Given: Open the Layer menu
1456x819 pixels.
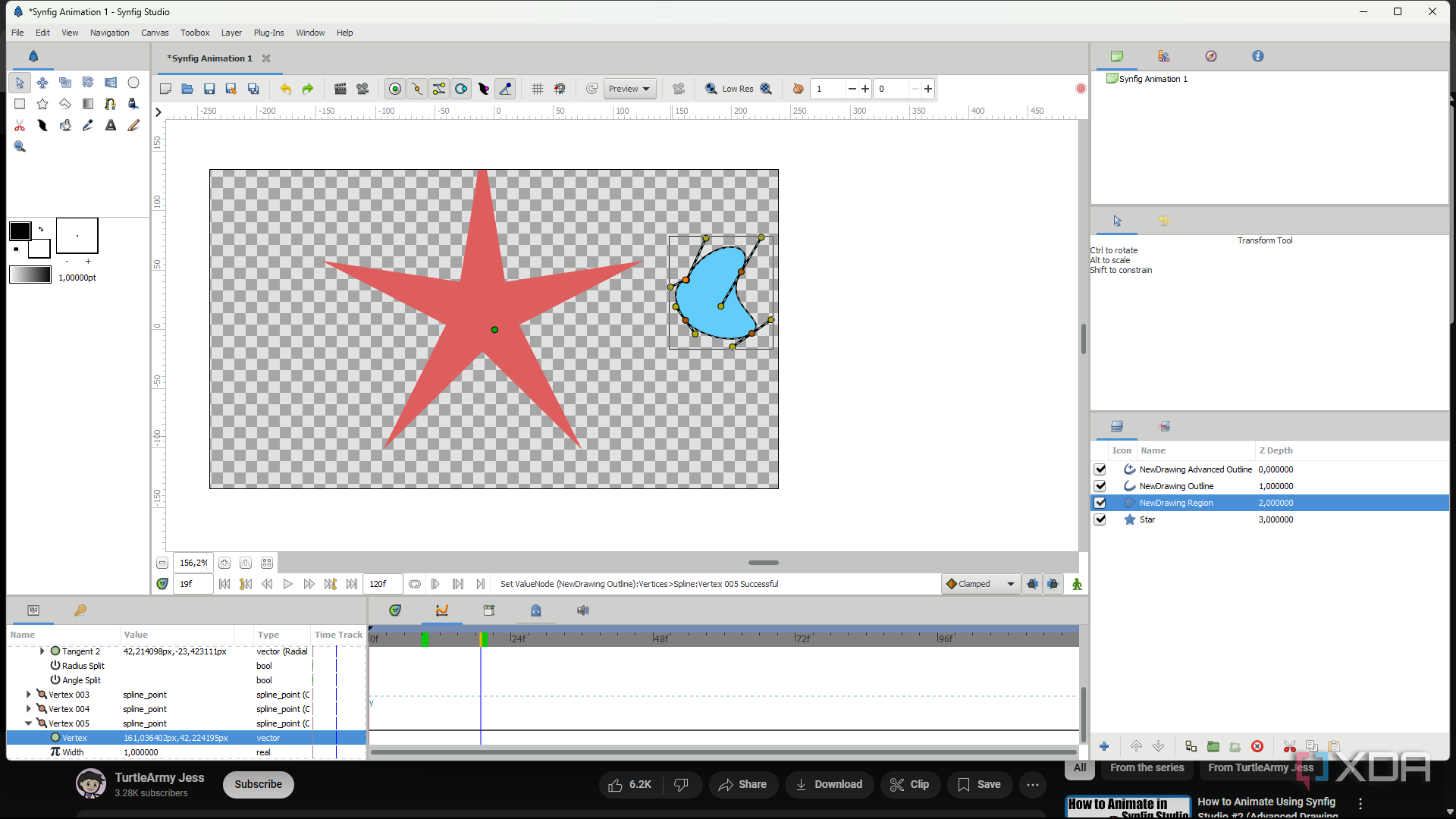Looking at the screenshot, I should (231, 33).
